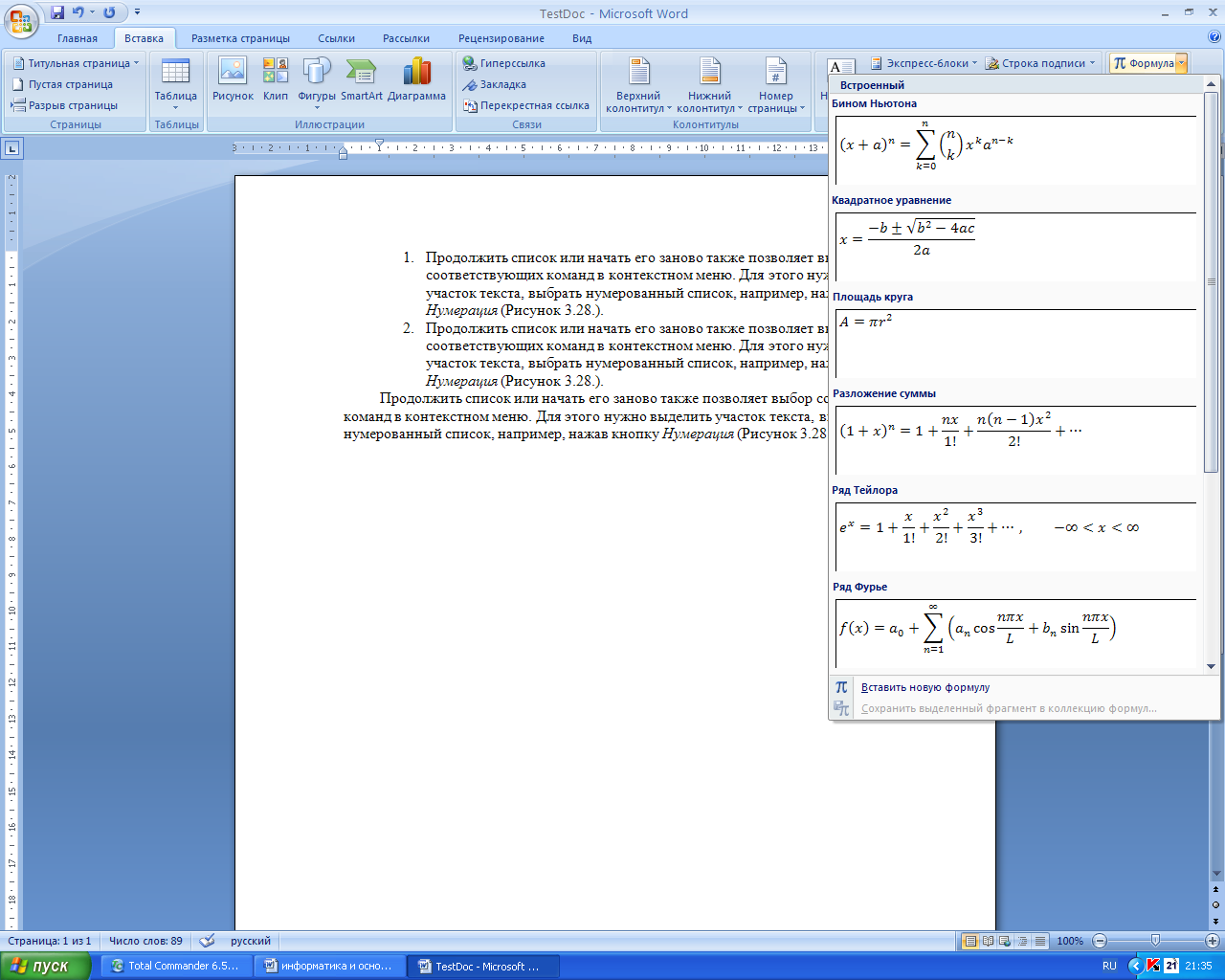Open Word help question mark
This screenshot has width=1225, height=980.
[x=1214, y=37]
